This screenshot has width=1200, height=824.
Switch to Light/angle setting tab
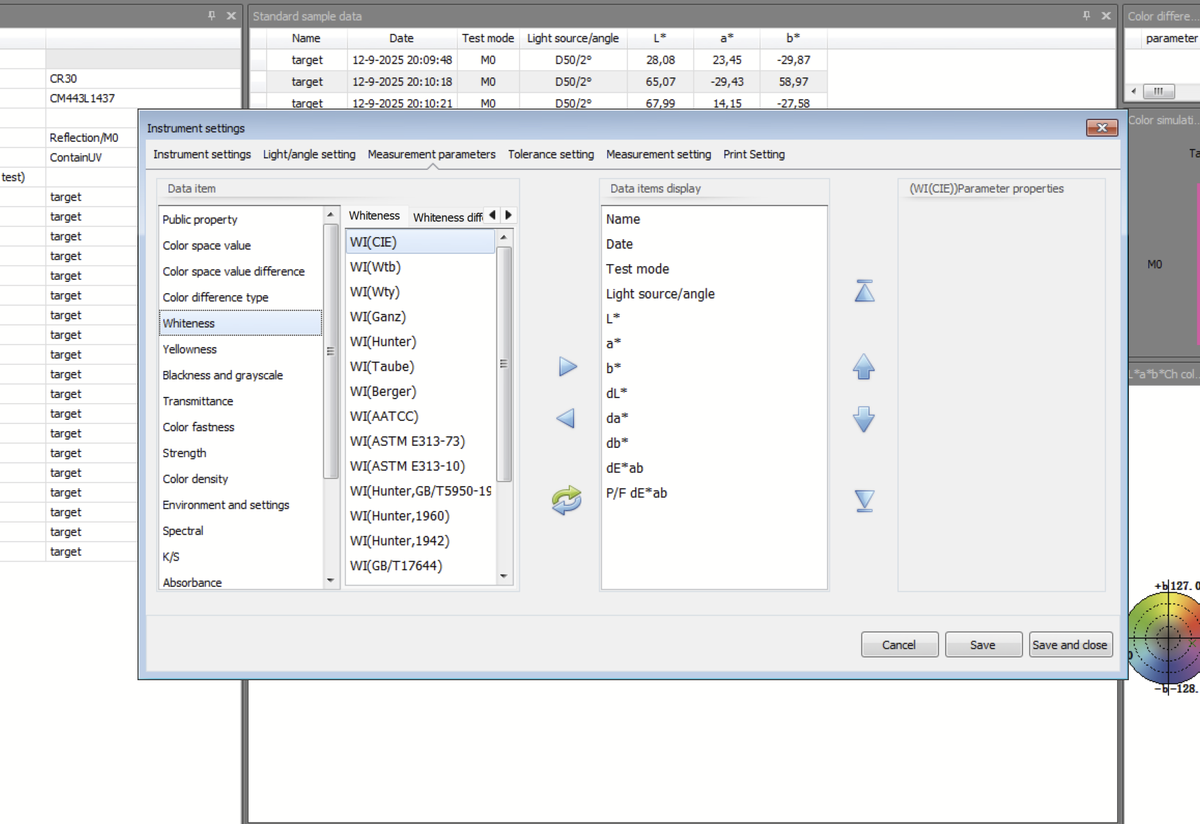(309, 154)
